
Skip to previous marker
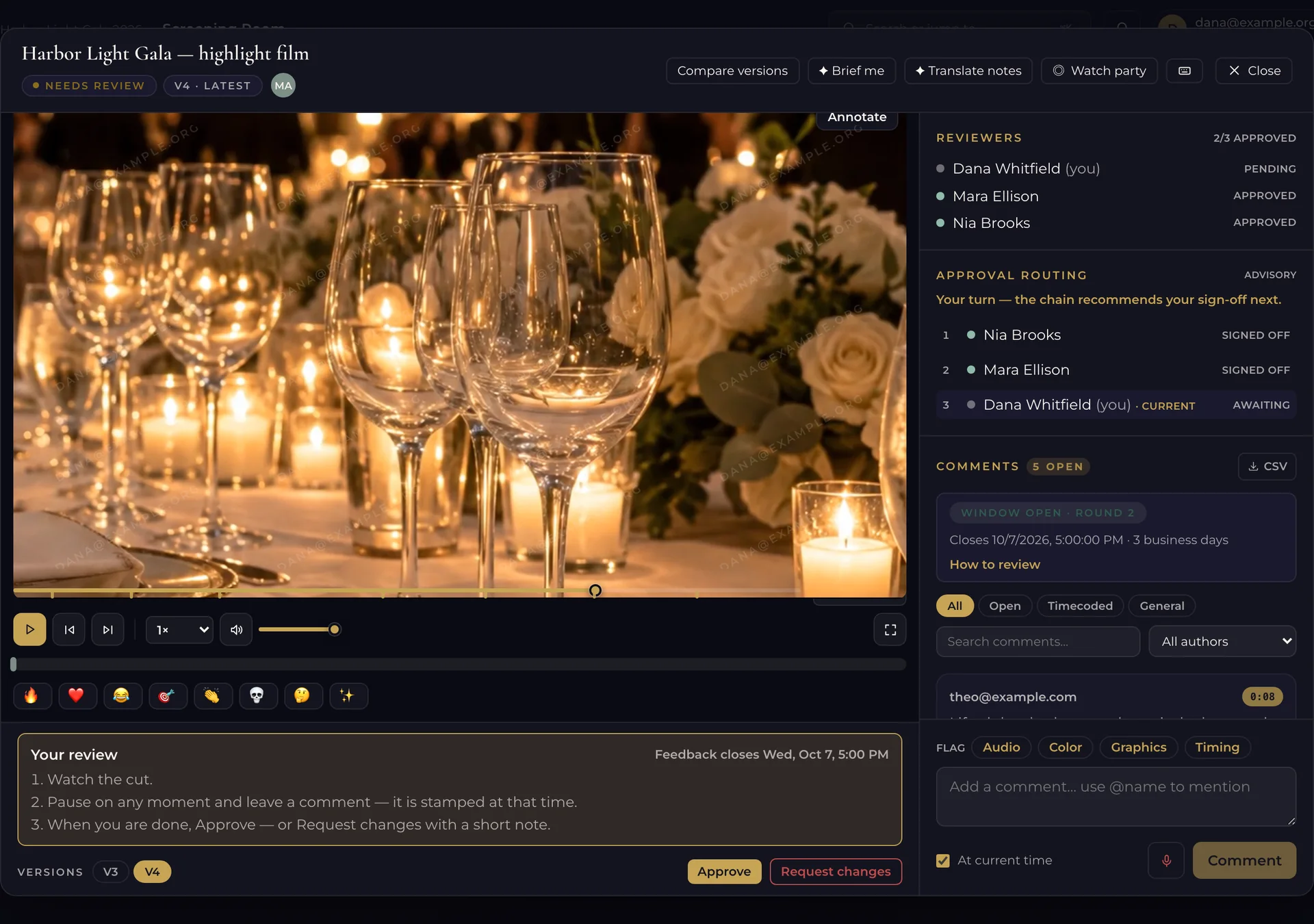click(69, 630)
